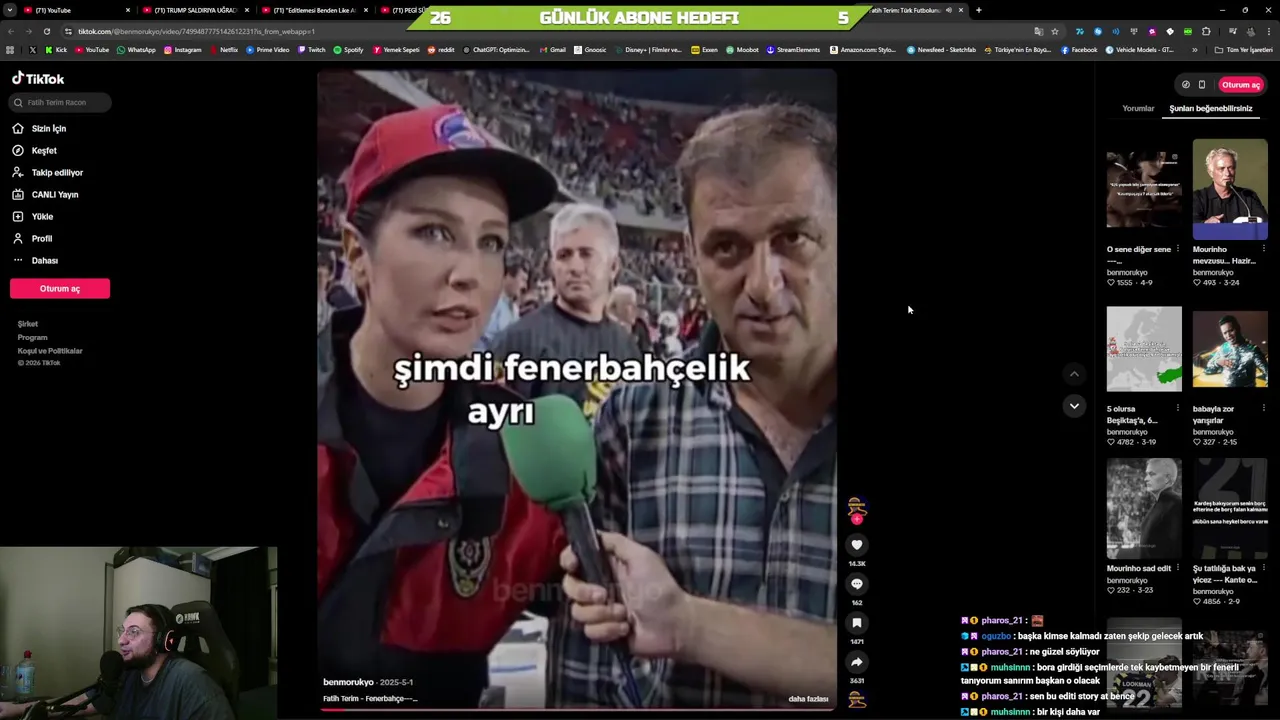Open the spinning music disc icon
Image resolution: width=1280 pixels, height=720 pixels.
coord(857,700)
